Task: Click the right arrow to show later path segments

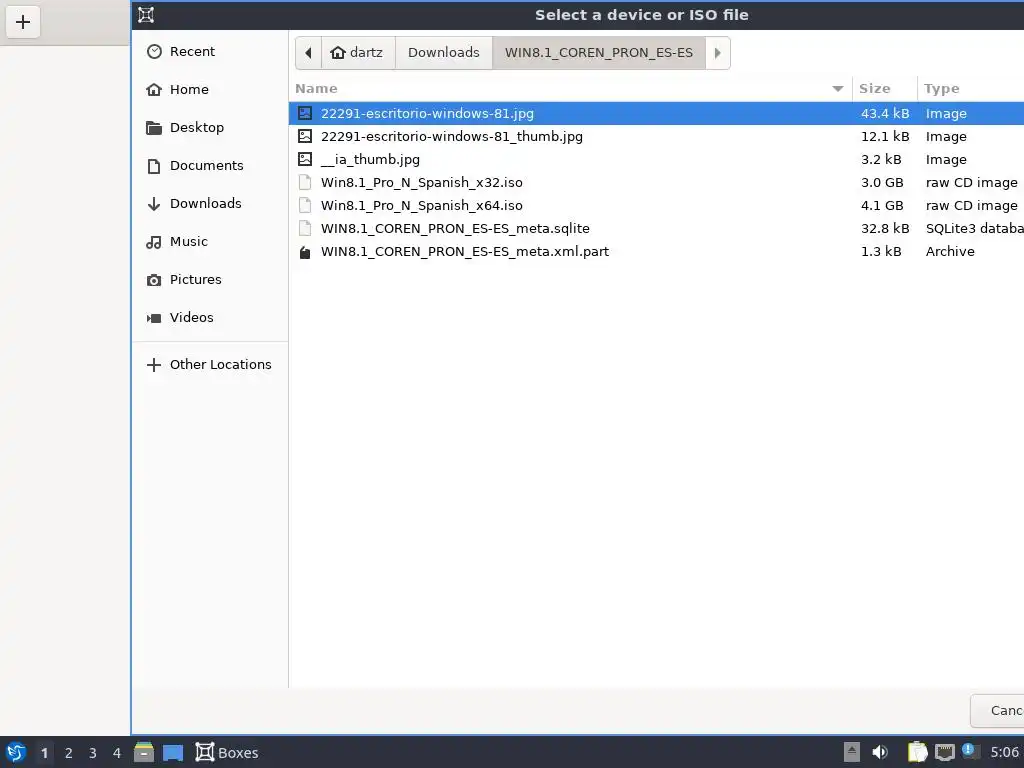Action: (x=718, y=53)
